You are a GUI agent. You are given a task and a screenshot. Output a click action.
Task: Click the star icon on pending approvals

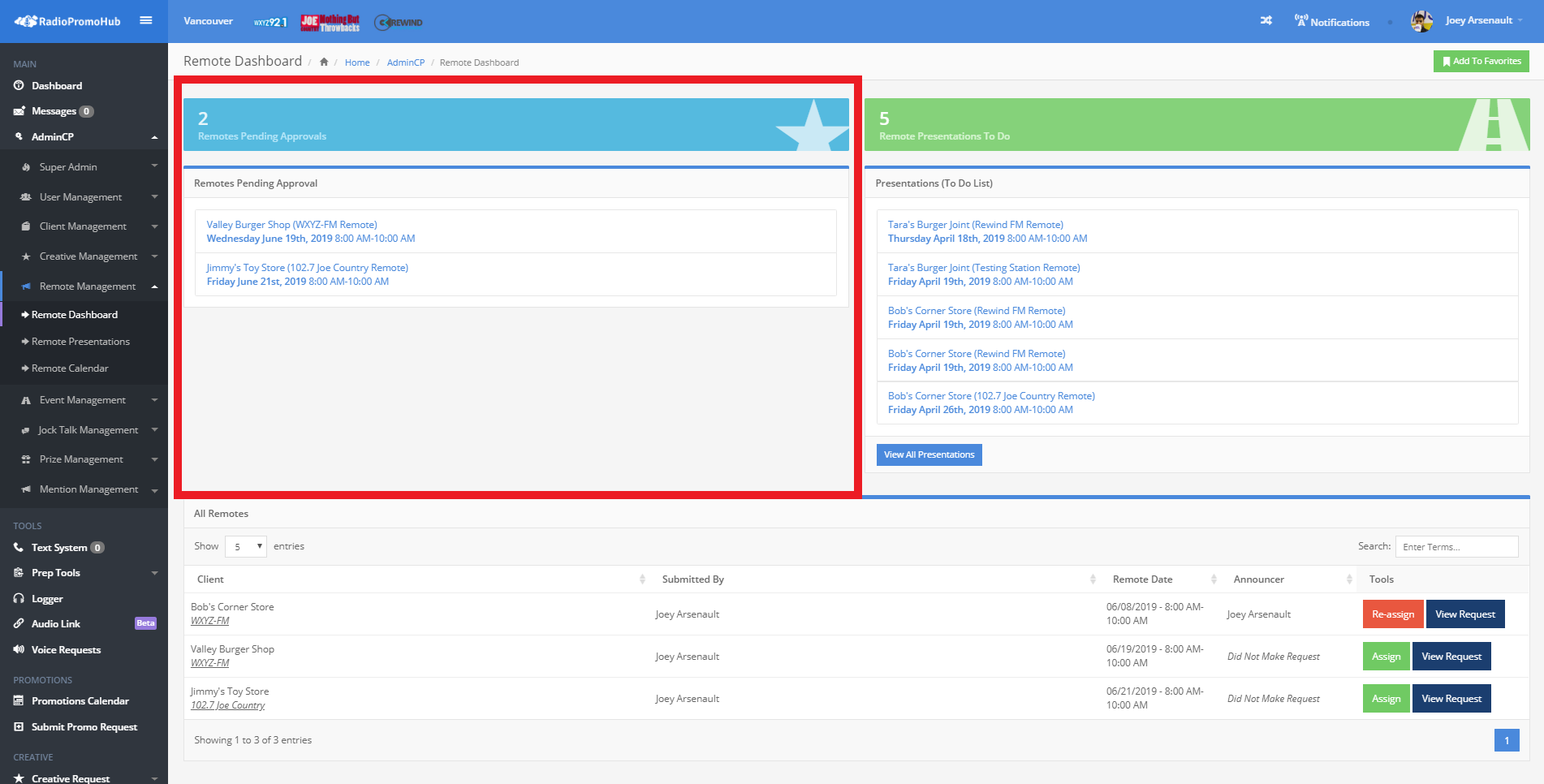(812, 127)
